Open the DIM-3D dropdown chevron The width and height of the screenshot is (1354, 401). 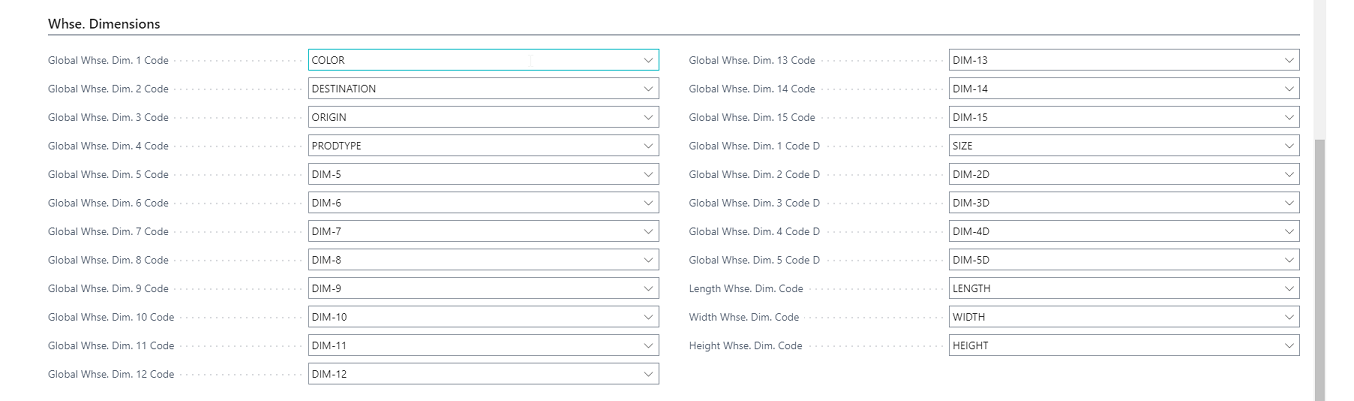1288,203
